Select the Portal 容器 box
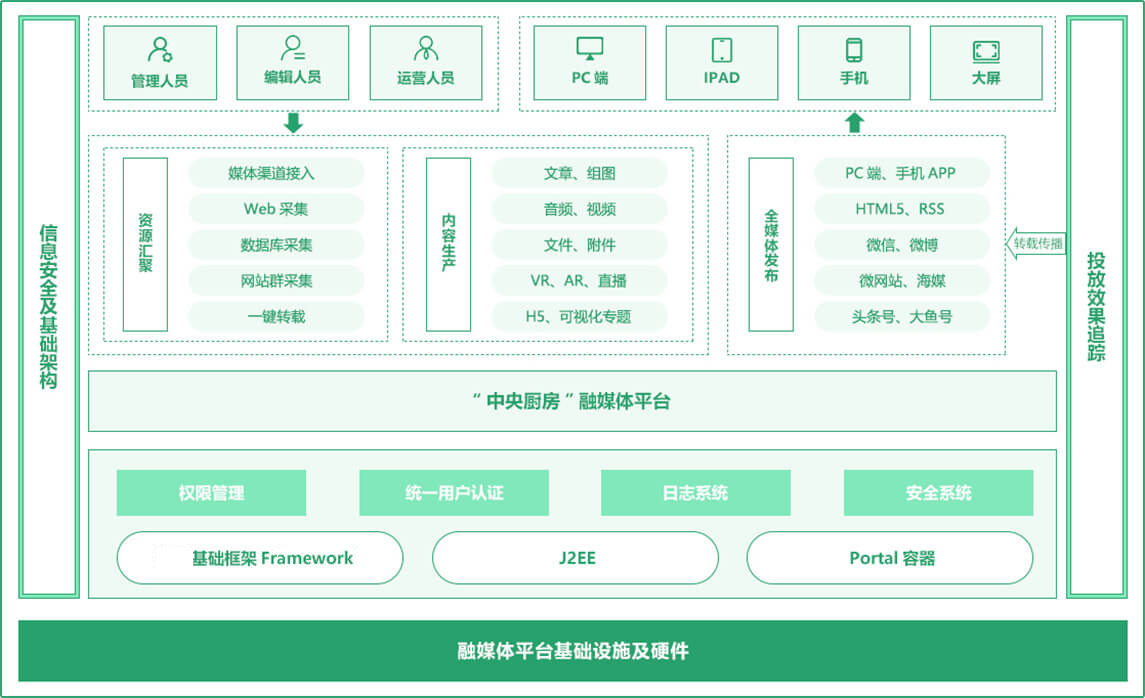The height and width of the screenshot is (698, 1145). coord(890,558)
